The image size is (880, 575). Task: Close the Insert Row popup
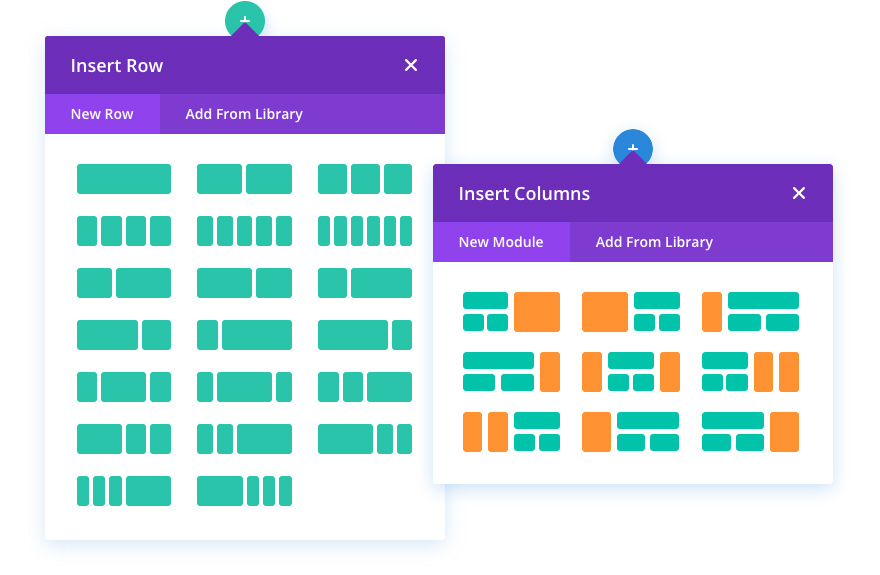tap(411, 65)
